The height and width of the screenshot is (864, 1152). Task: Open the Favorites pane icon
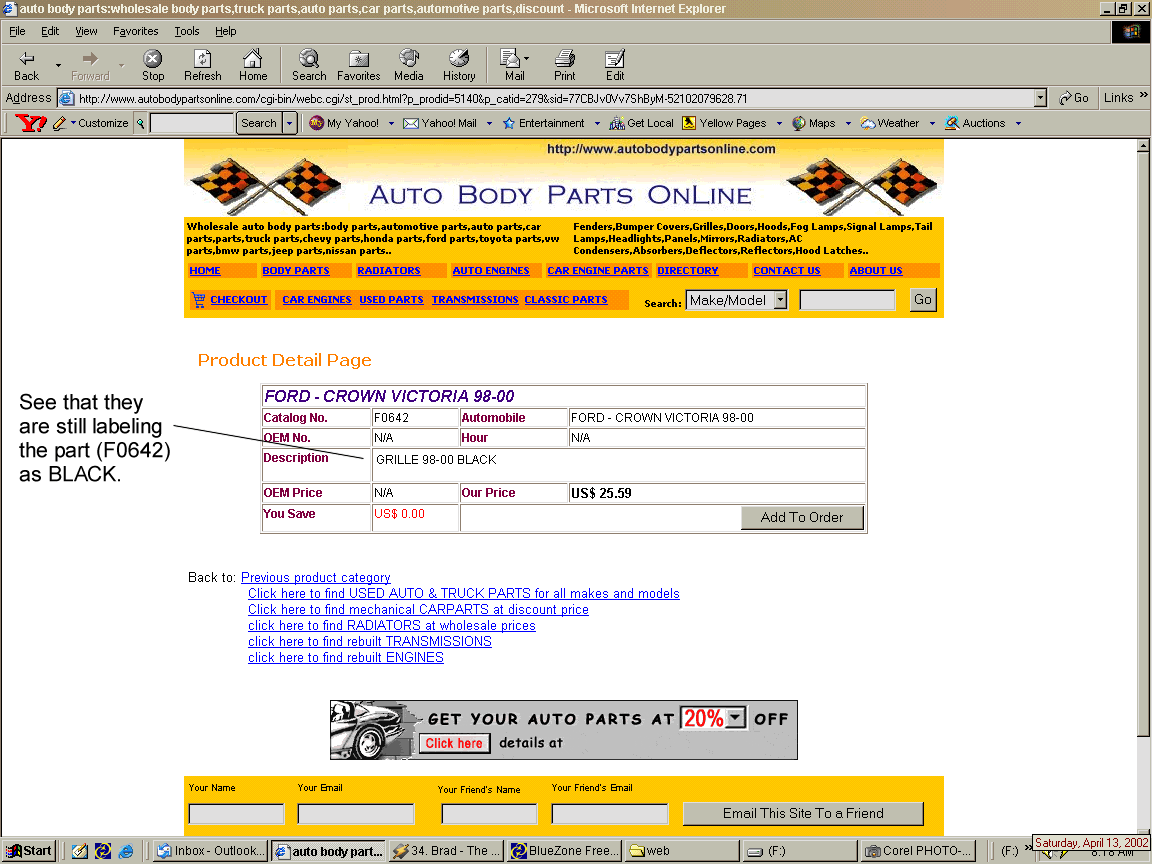pos(359,65)
